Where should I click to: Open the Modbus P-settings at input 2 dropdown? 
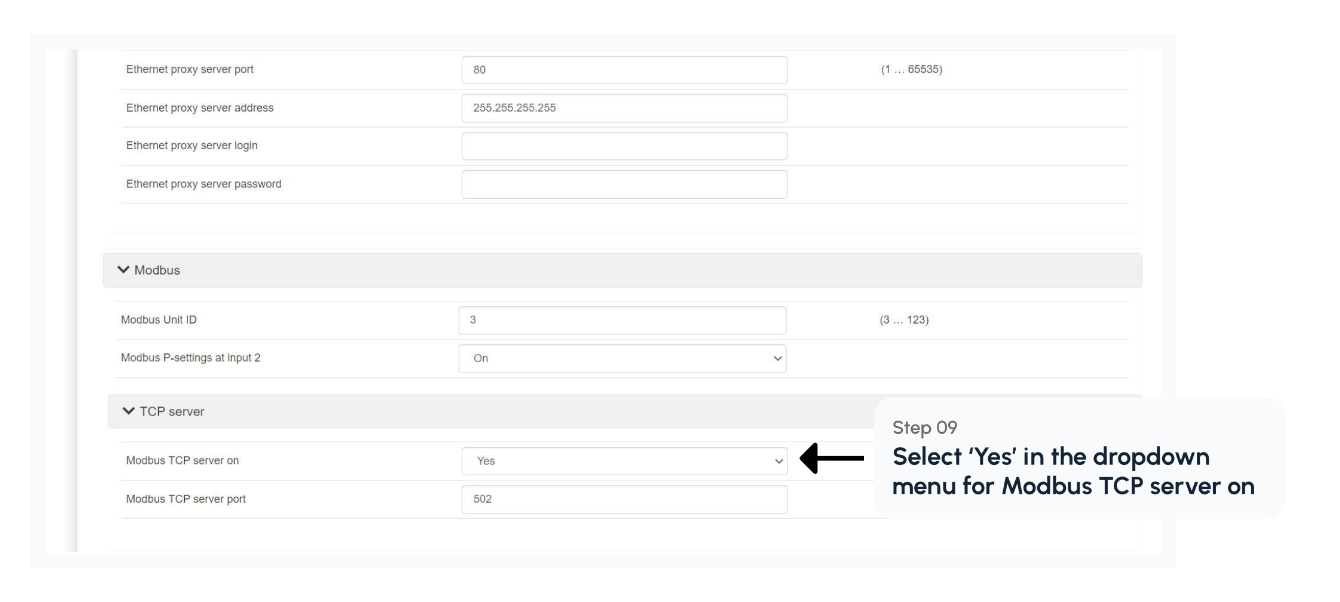(624, 358)
